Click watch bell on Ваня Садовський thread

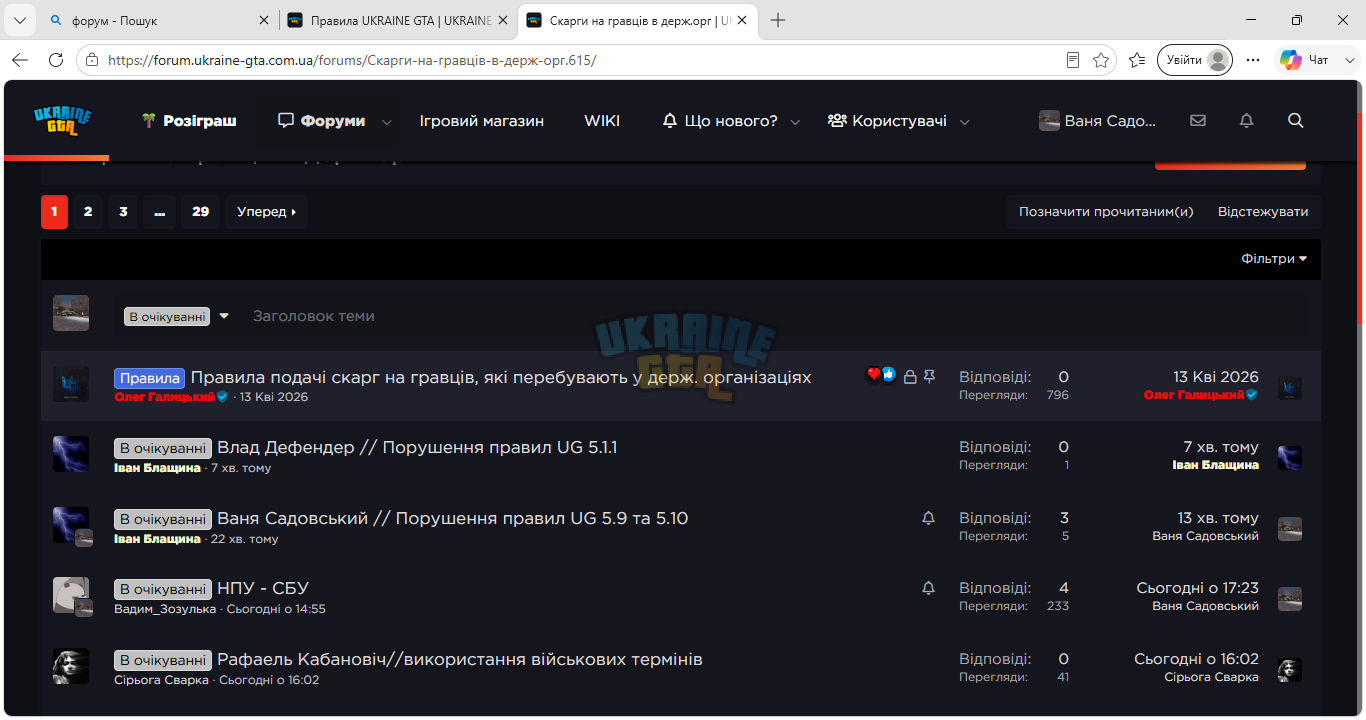click(x=928, y=518)
